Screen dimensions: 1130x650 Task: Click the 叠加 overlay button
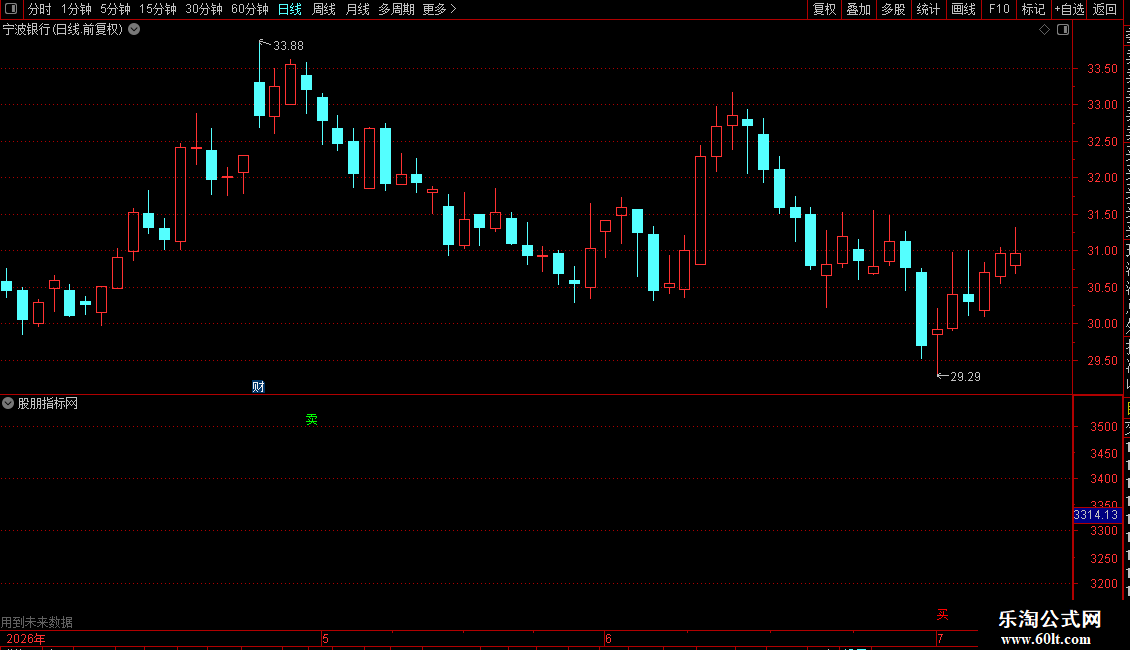[858, 9]
